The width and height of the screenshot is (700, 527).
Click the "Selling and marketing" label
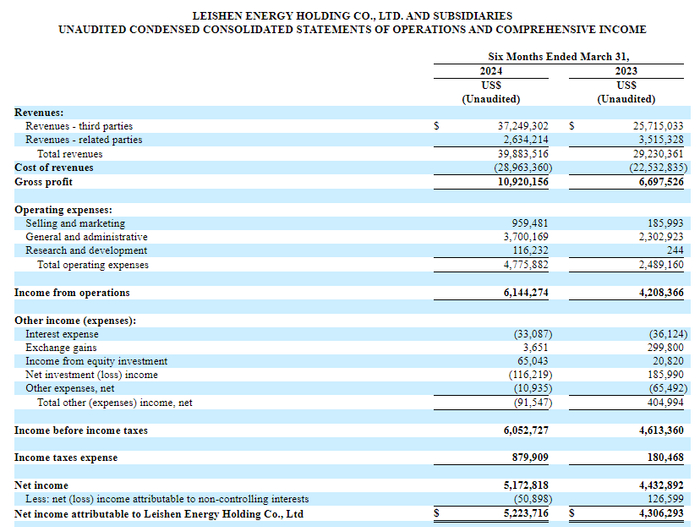tap(75, 223)
